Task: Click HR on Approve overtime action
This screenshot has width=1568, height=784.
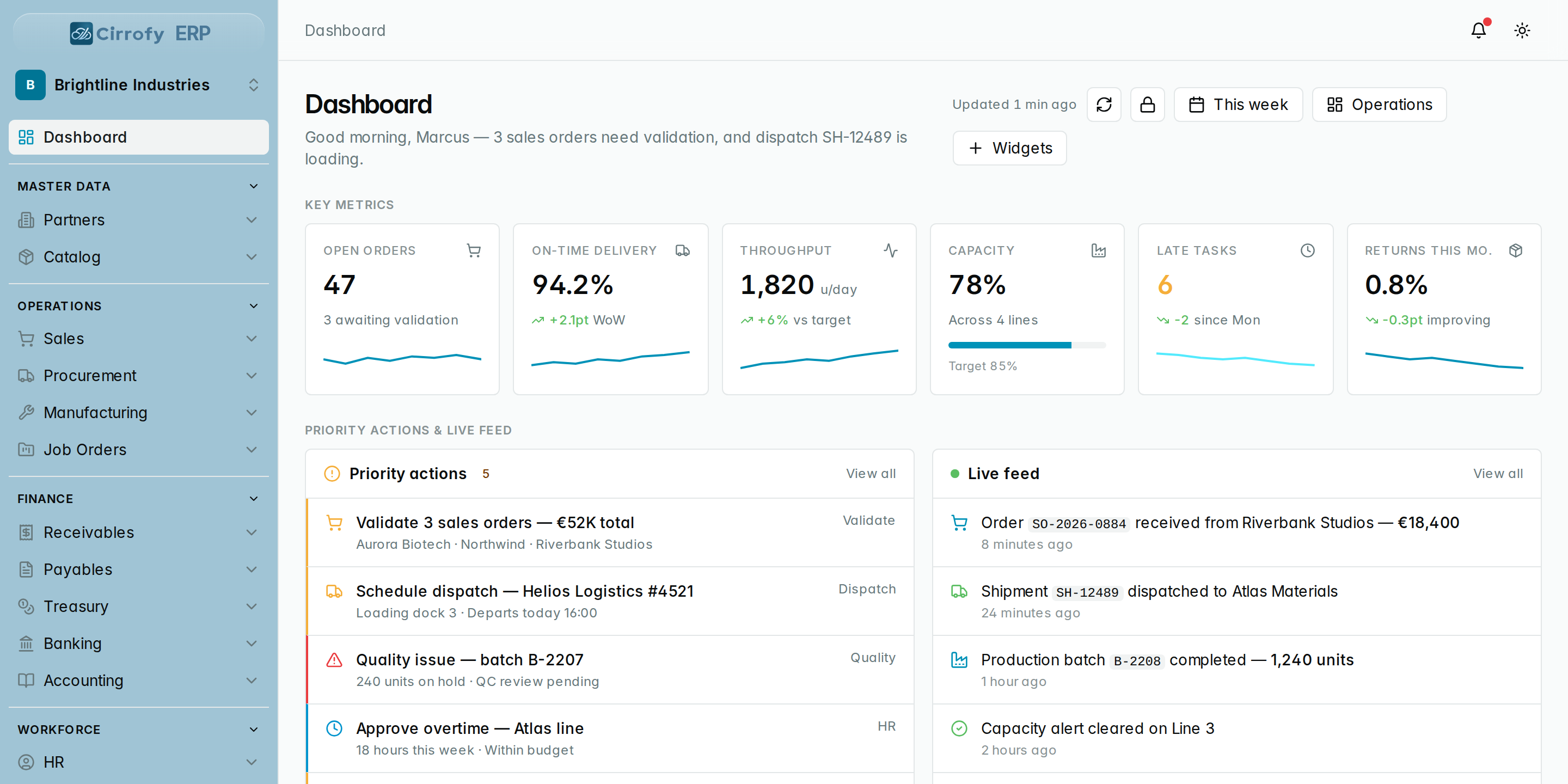Action: click(x=886, y=726)
